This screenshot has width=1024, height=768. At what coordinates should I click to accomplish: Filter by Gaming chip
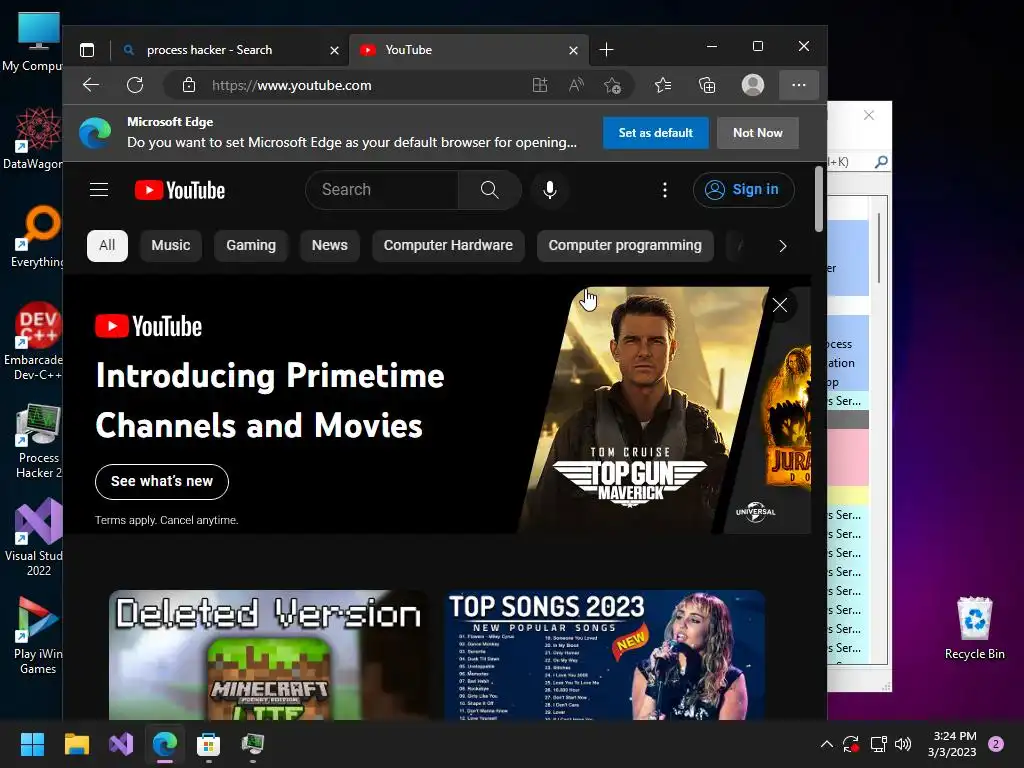click(x=251, y=246)
